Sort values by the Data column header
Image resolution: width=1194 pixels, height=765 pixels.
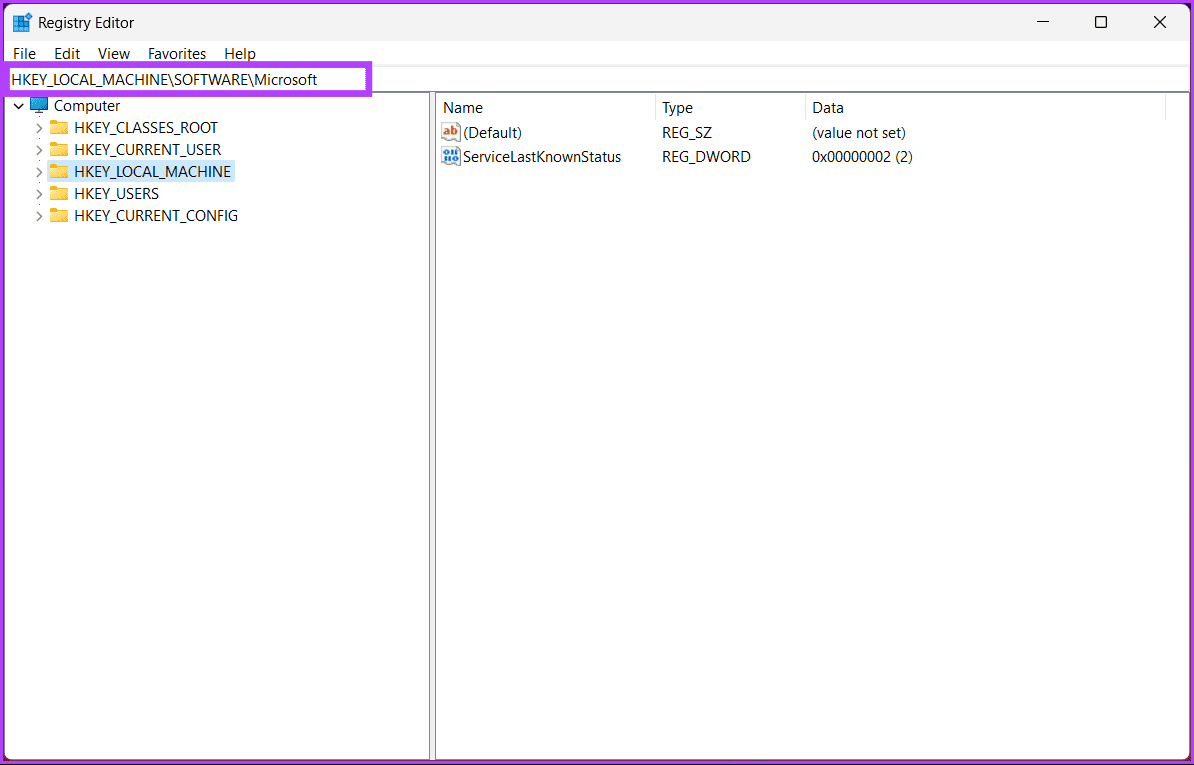click(x=985, y=107)
